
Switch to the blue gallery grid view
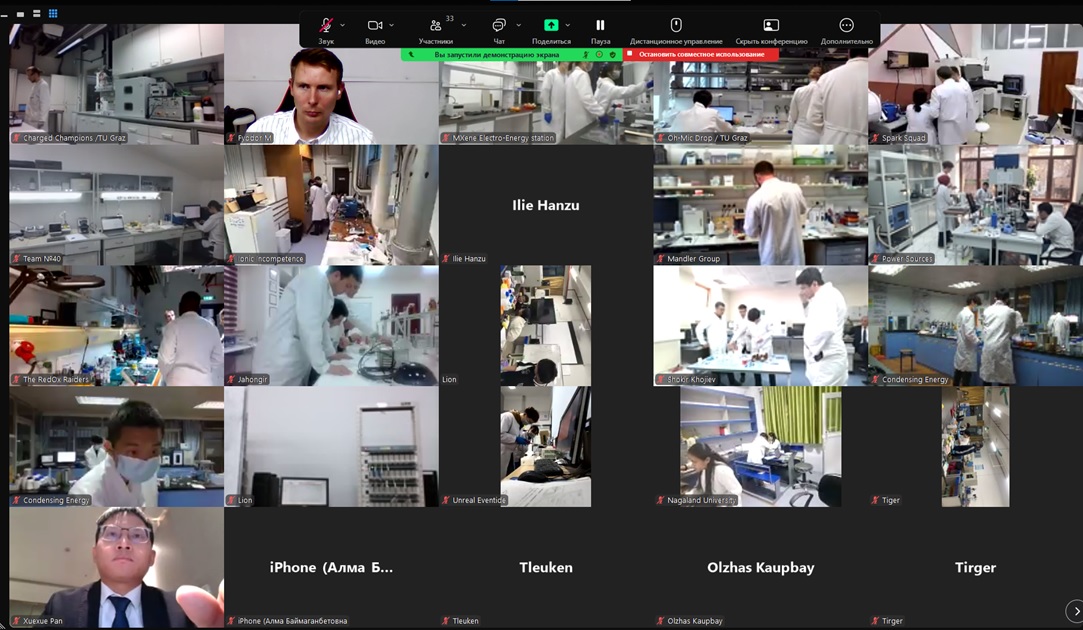[53, 13]
